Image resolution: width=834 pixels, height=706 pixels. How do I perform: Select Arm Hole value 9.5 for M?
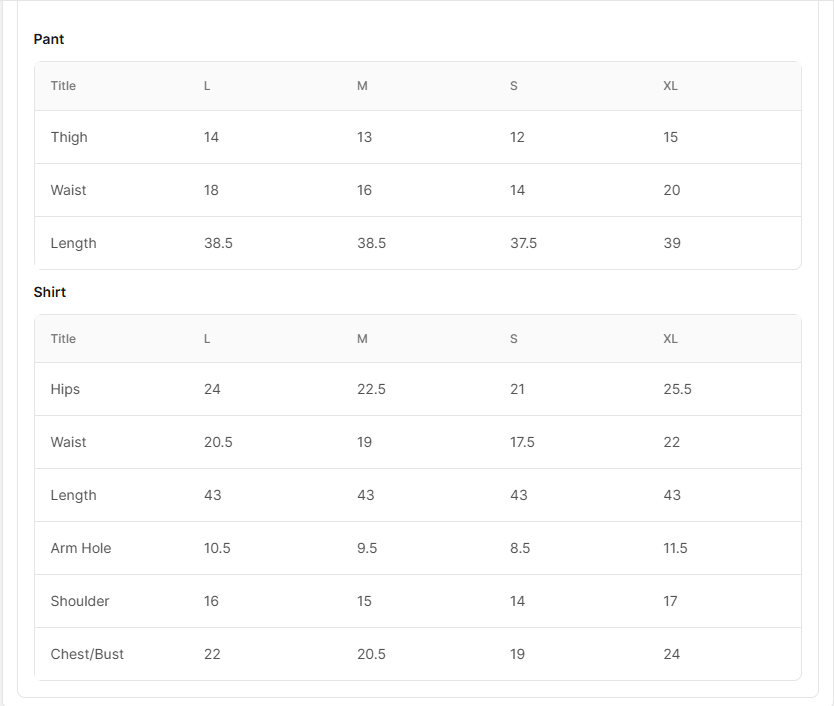[367, 548]
